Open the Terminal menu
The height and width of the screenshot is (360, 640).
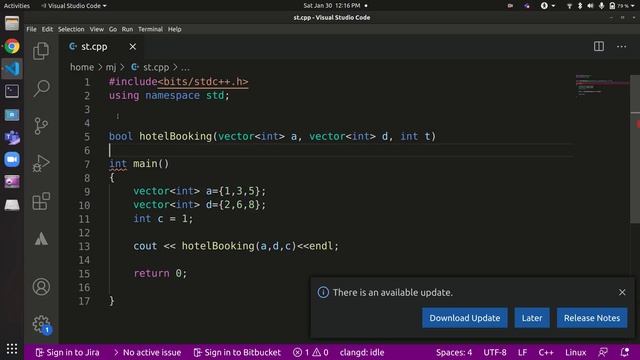point(150,29)
